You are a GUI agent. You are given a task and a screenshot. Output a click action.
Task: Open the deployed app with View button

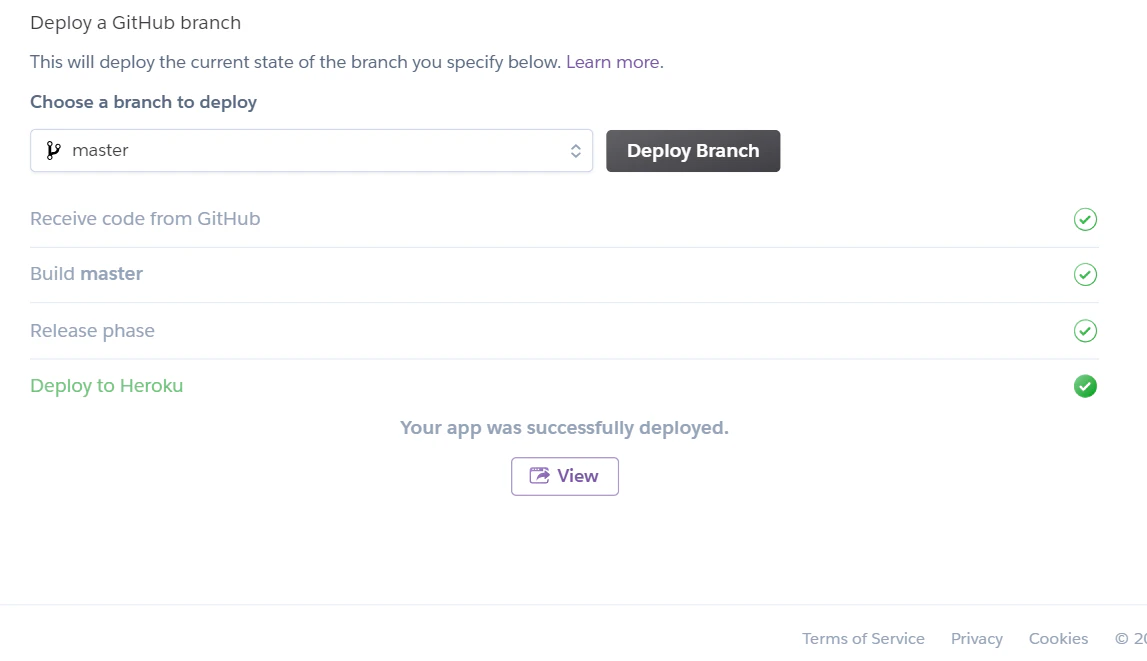565,476
